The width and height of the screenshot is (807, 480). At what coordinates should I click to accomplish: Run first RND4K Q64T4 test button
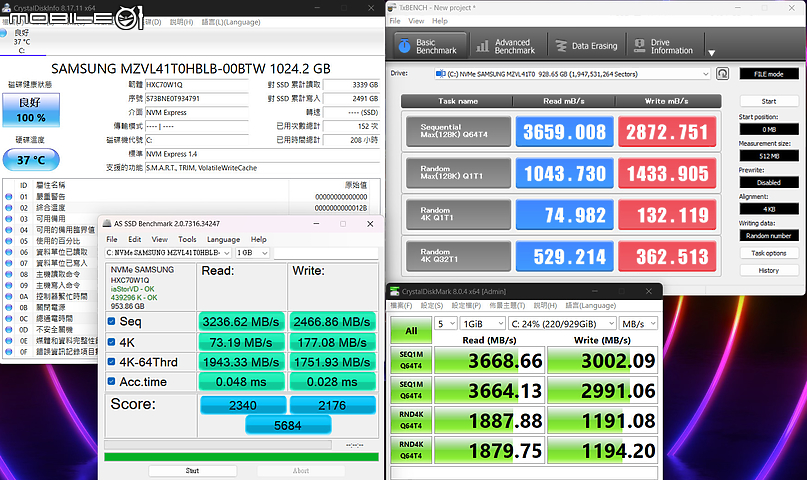coord(411,420)
